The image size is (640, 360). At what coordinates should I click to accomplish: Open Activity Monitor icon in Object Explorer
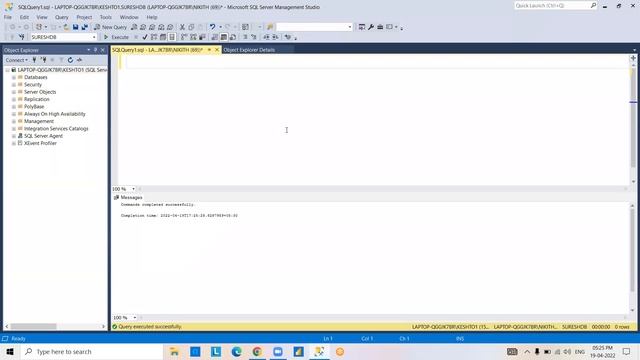[79, 60]
